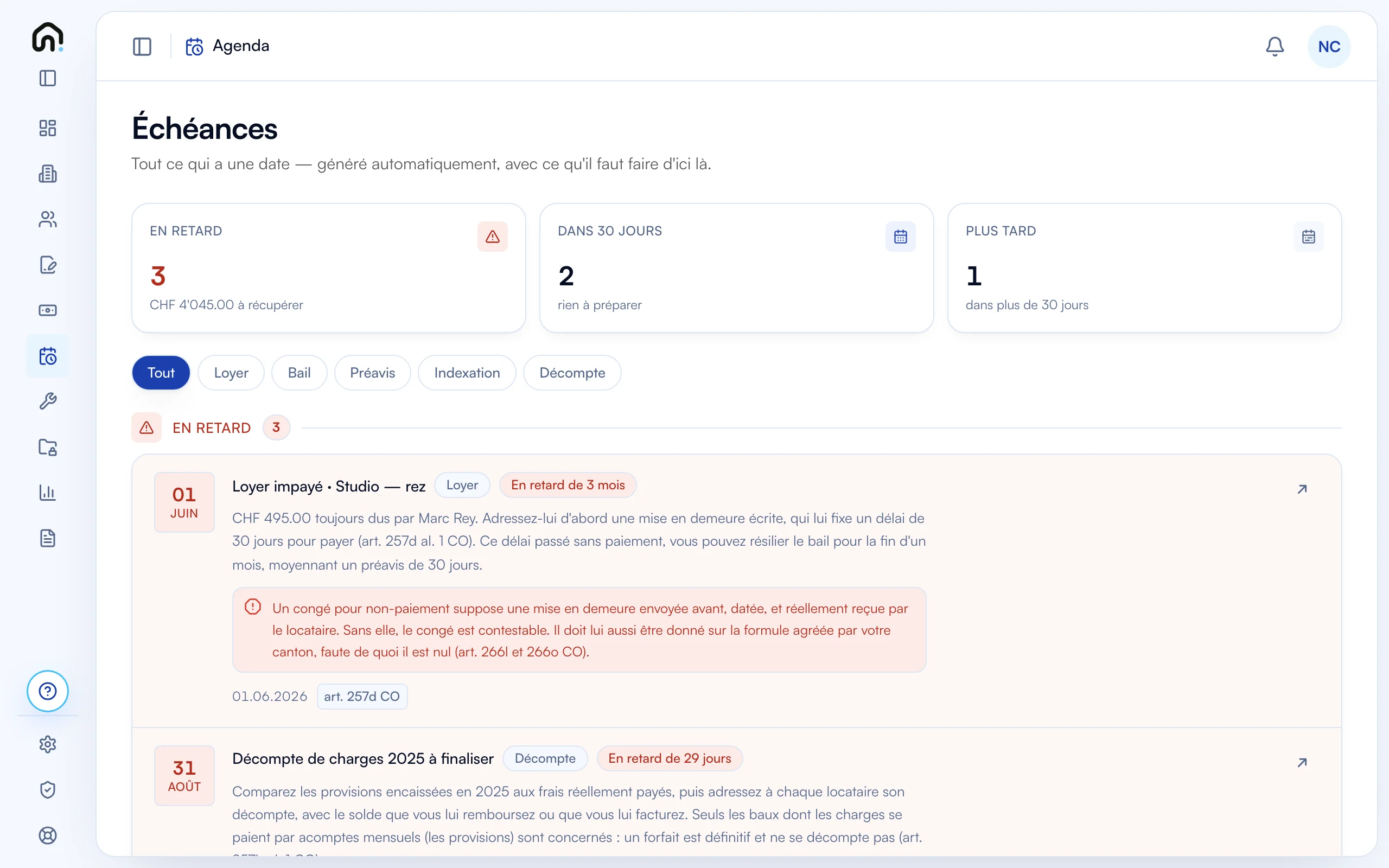Go to buildings icon in sidebar
The width and height of the screenshot is (1389, 868).
(48, 174)
